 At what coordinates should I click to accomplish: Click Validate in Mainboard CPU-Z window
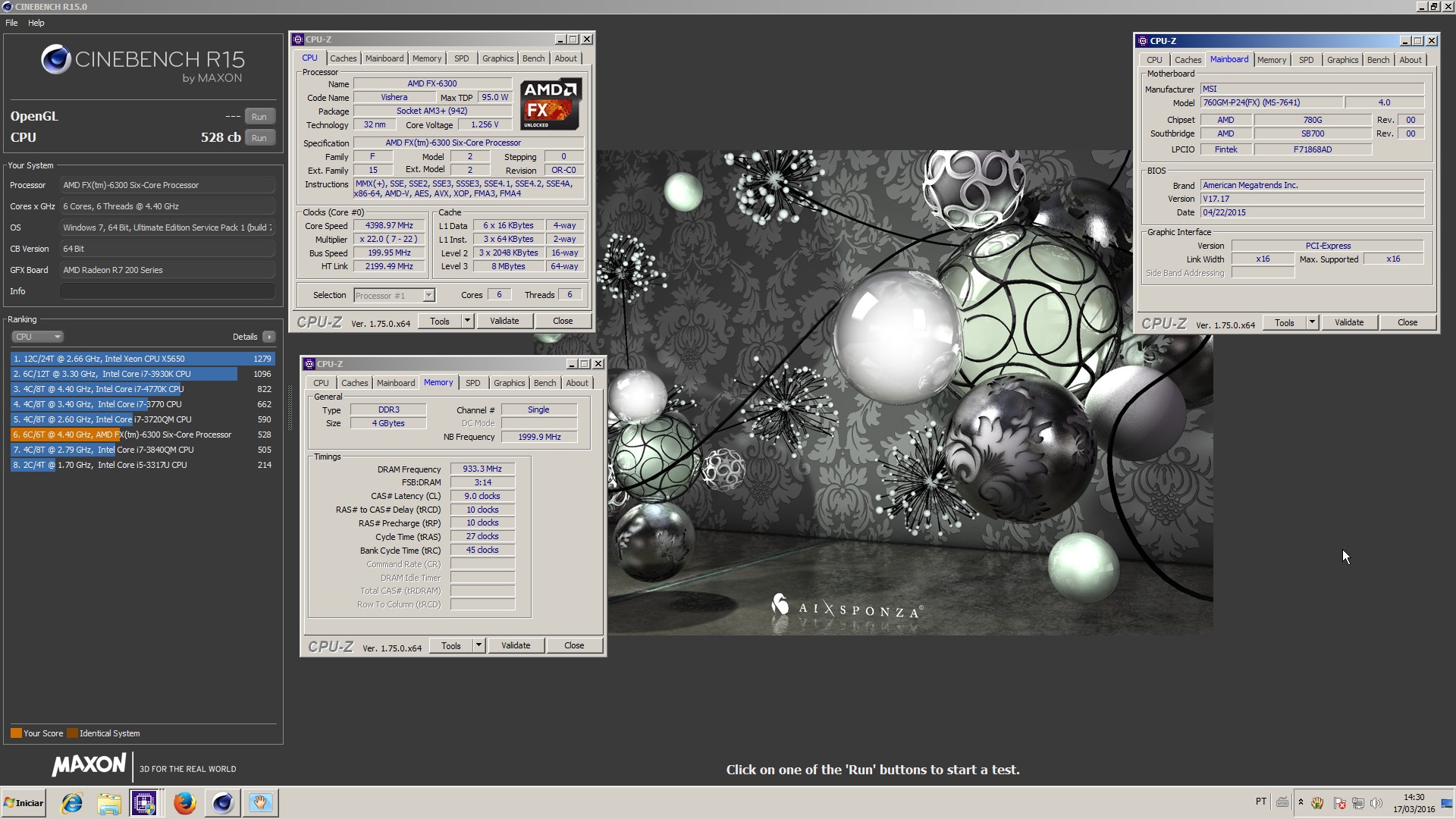(x=1349, y=322)
